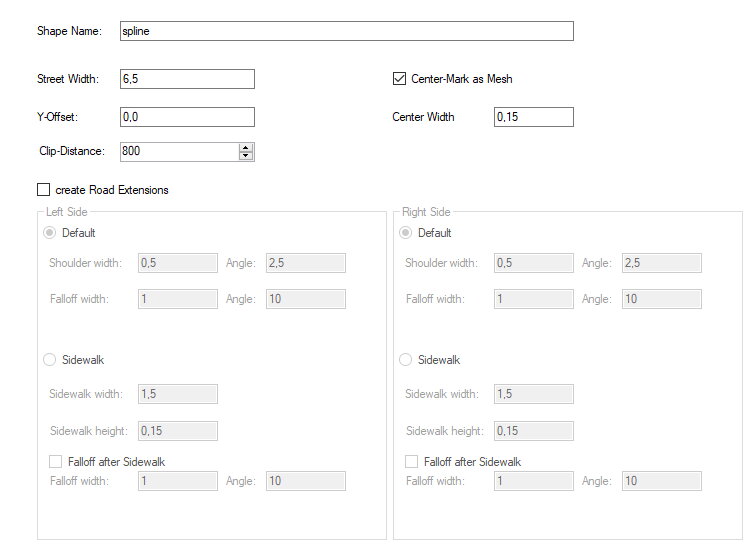Toggle Right Side Falloff after Sidewalk

coord(412,462)
